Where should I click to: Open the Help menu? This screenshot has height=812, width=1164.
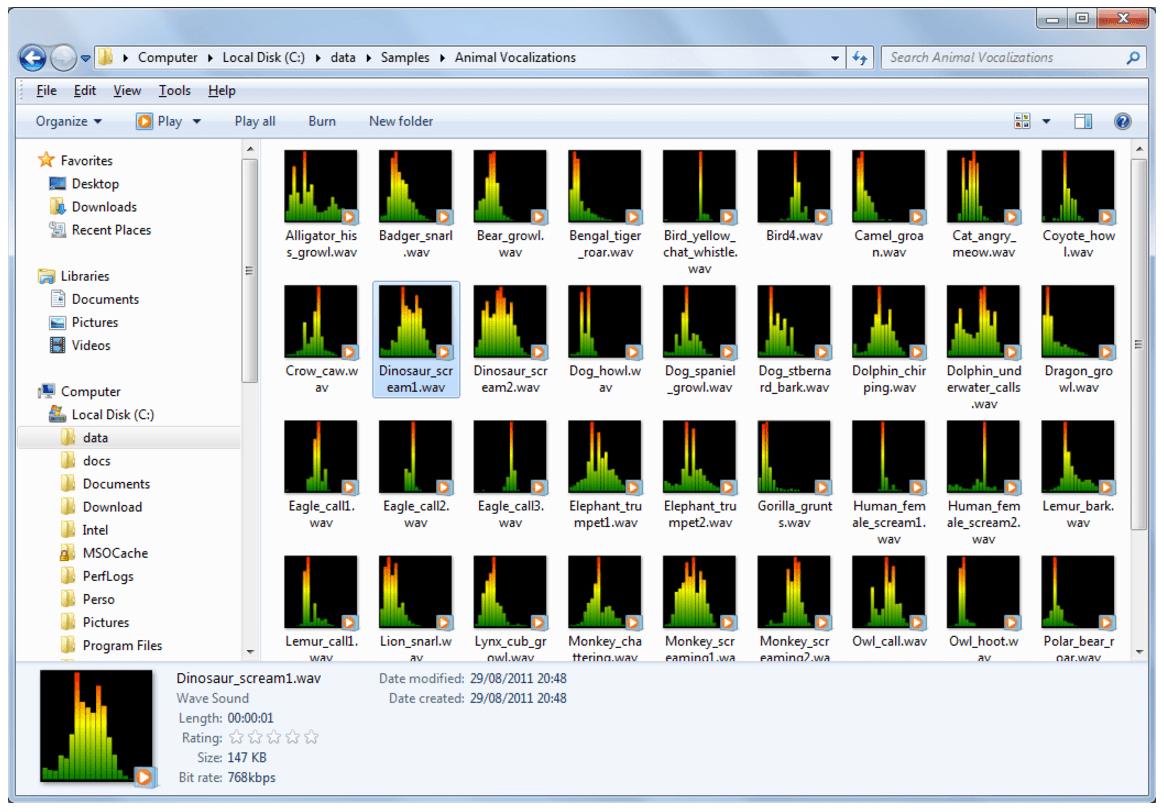[x=221, y=91]
